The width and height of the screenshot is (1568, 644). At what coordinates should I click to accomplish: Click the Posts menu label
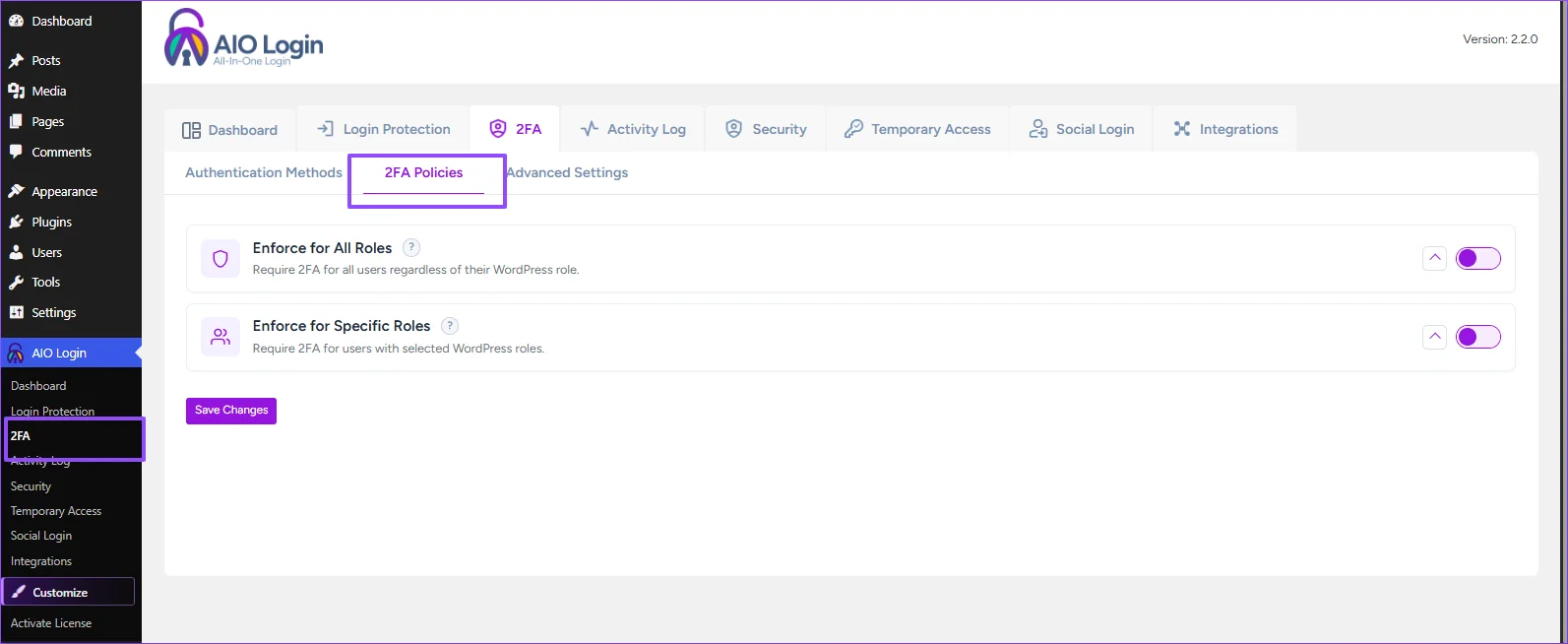[x=46, y=61]
